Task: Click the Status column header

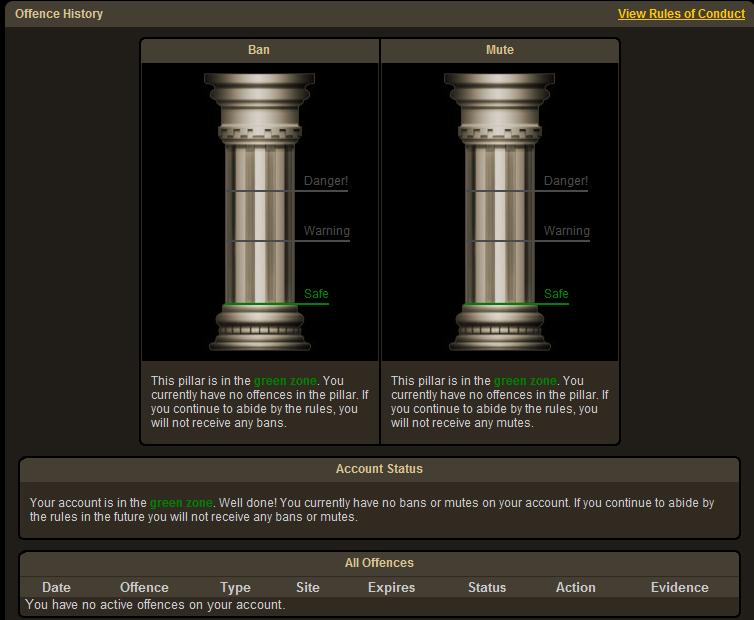Action: (x=487, y=588)
